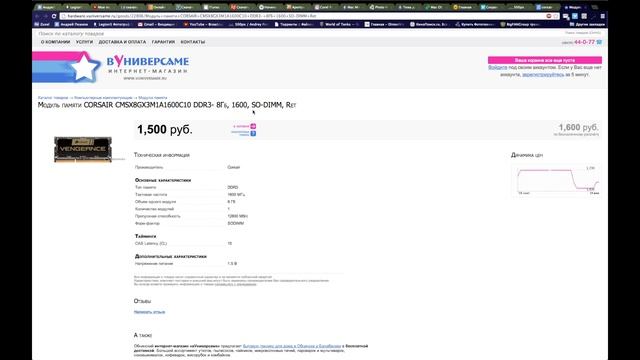Click the underlined link in the disclaimer note
The width and height of the screenshot is (640, 360).
click(236, 284)
